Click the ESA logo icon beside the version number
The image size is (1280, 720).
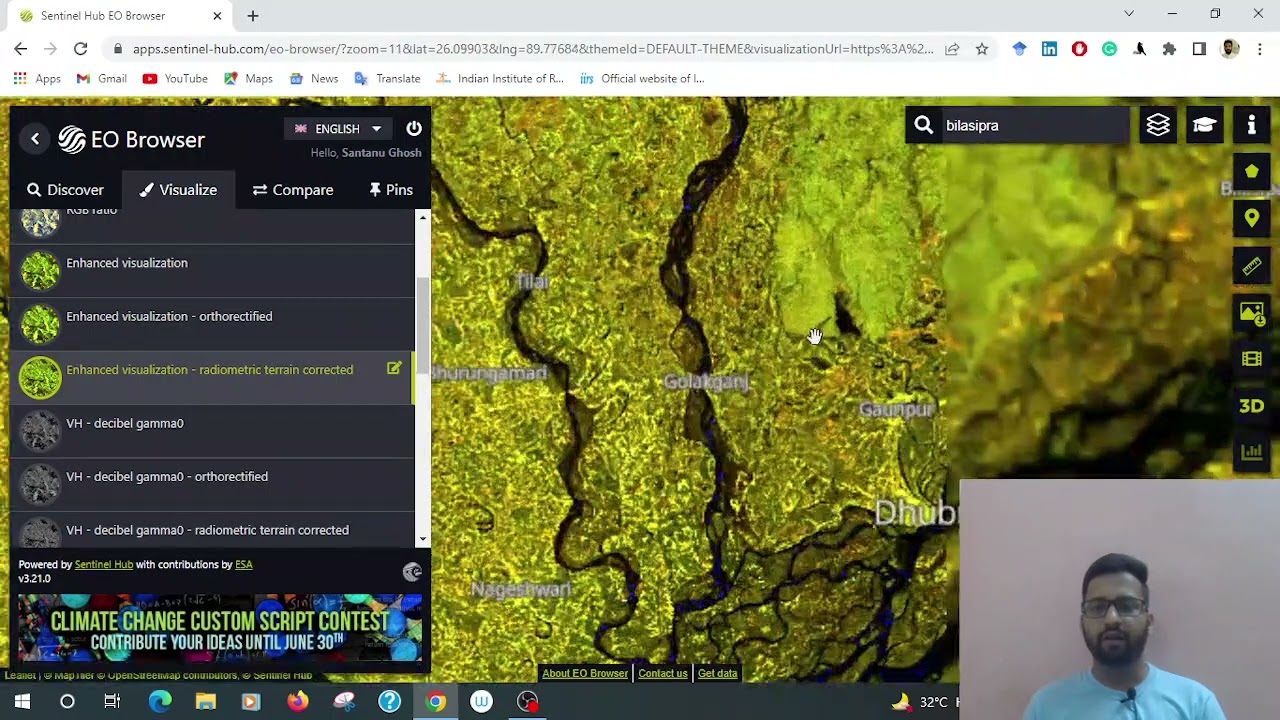point(412,572)
